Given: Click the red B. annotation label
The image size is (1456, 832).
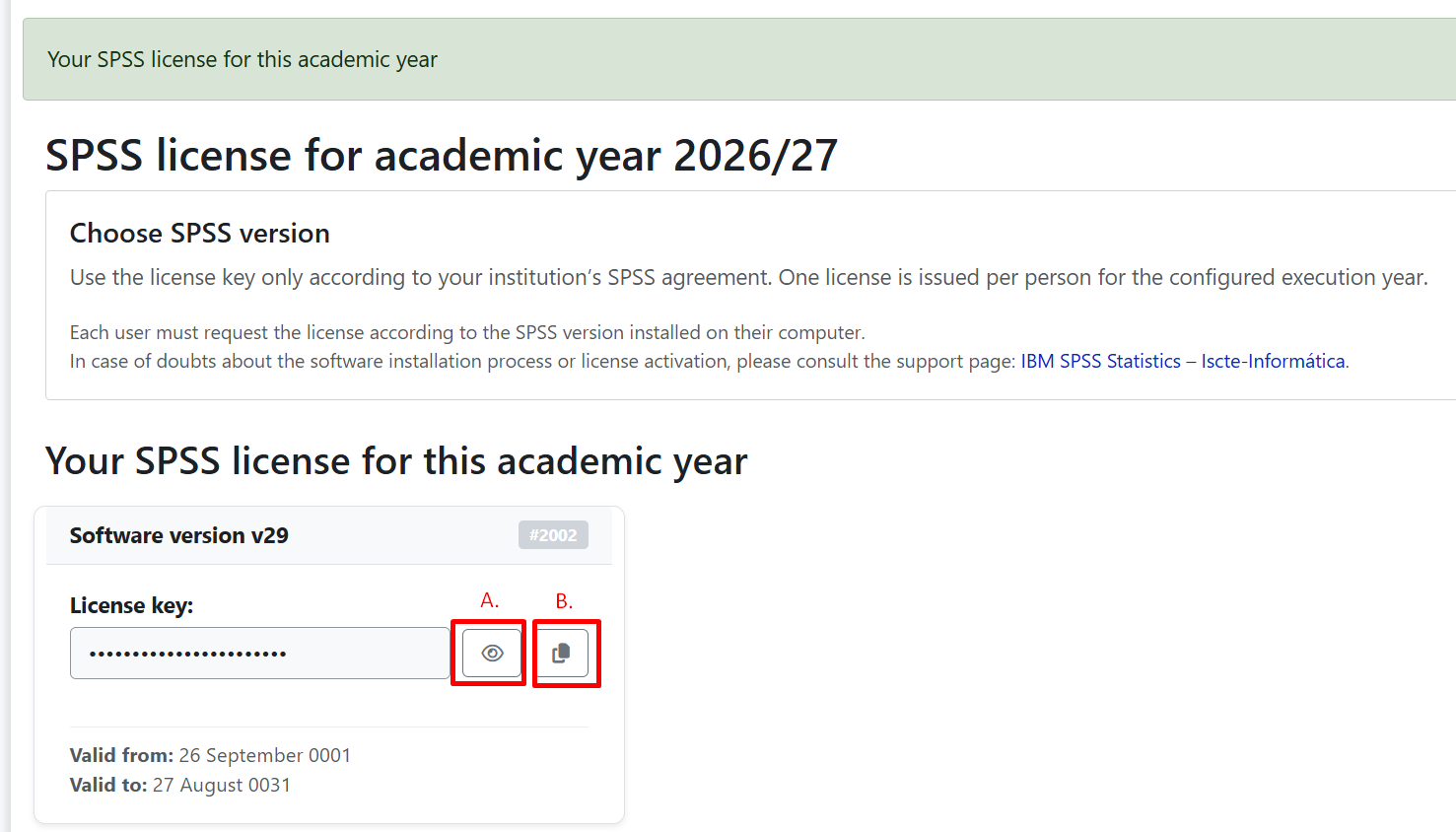Looking at the screenshot, I should tap(564, 601).
